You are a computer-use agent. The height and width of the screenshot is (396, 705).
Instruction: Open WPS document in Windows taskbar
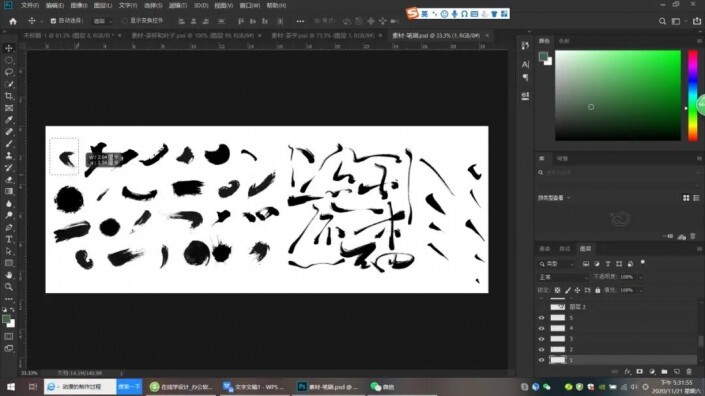(x=256, y=387)
